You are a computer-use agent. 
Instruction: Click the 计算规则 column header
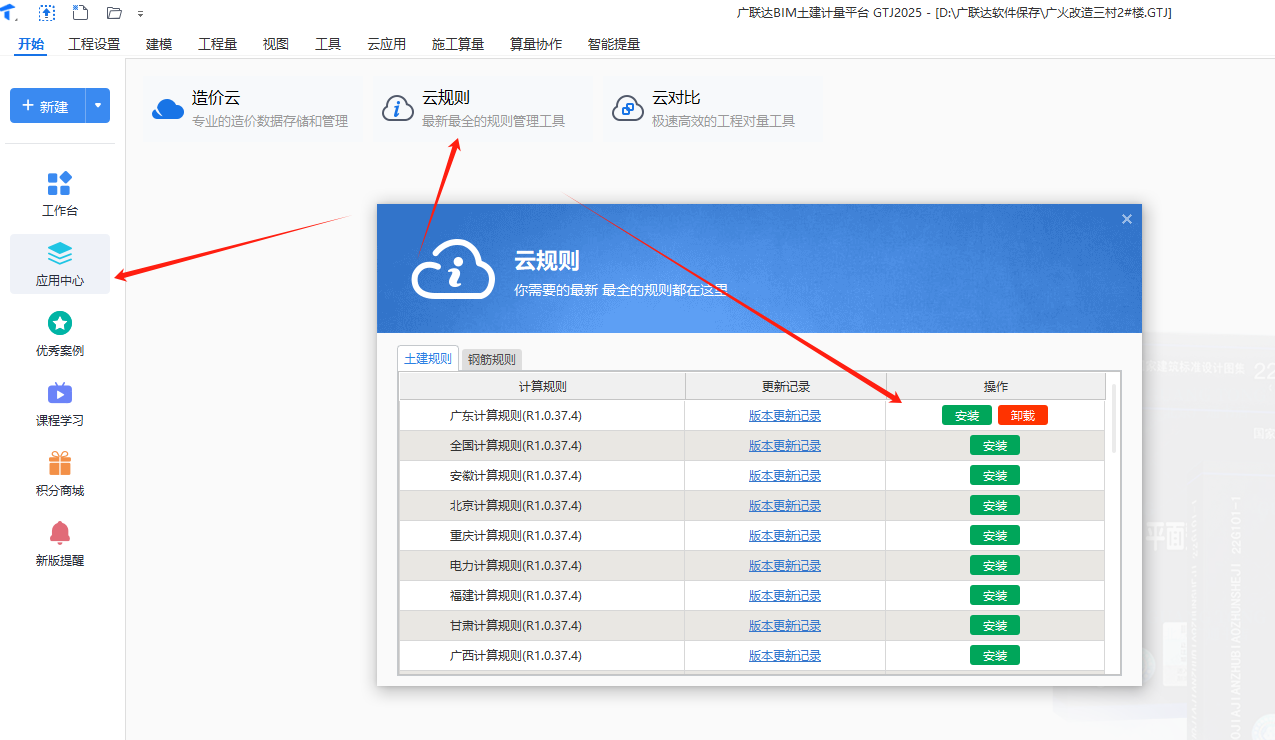pyautogui.click(x=542, y=386)
